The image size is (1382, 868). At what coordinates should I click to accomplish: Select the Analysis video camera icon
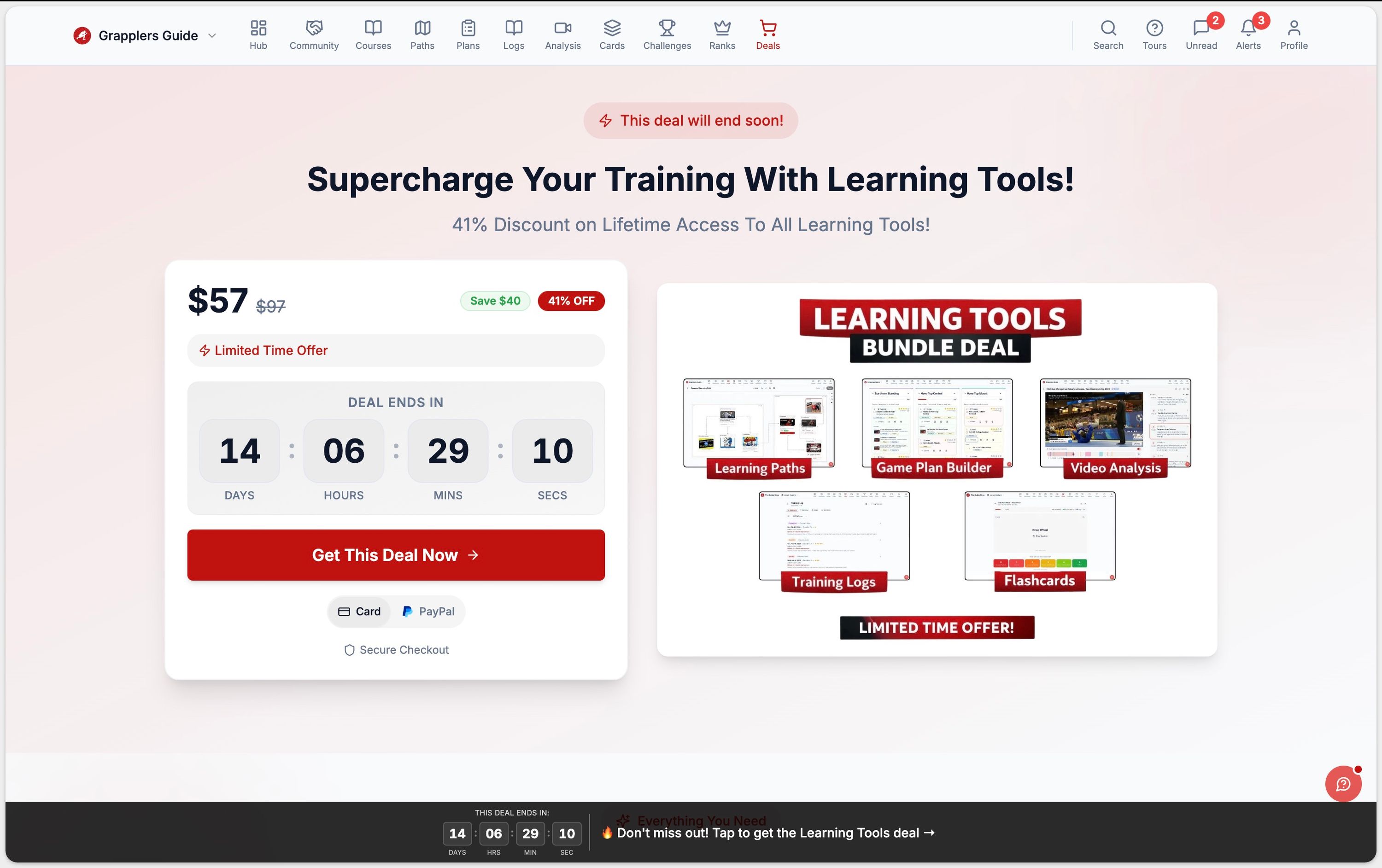(563, 28)
